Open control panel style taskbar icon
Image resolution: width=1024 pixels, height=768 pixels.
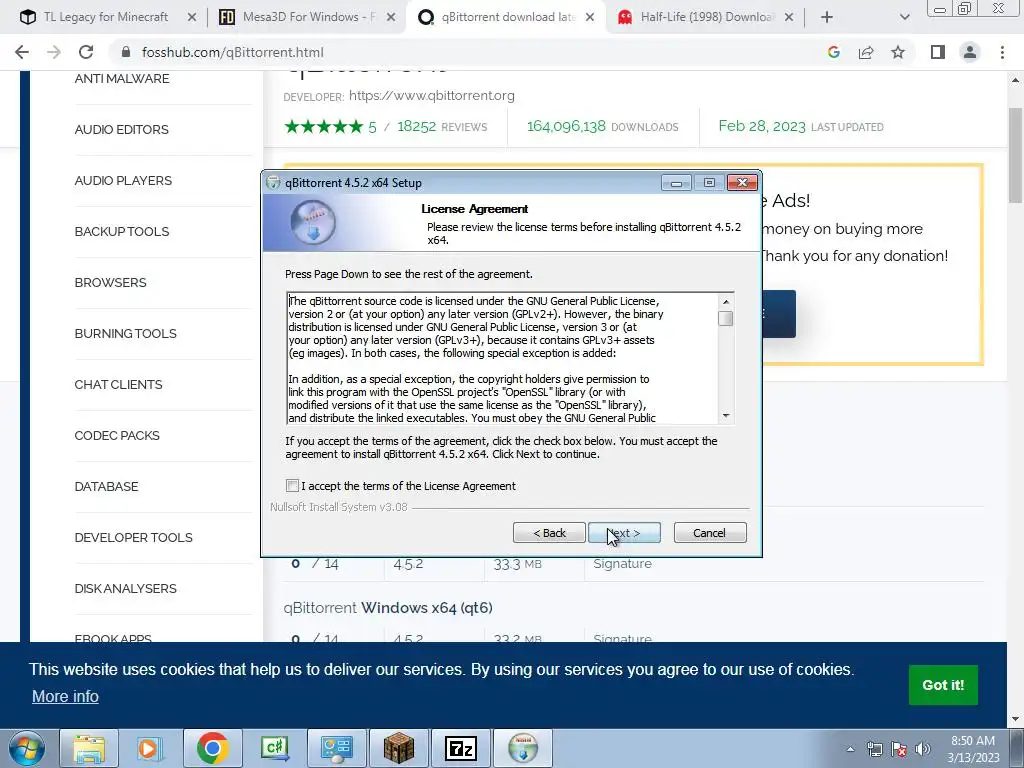(336, 748)
